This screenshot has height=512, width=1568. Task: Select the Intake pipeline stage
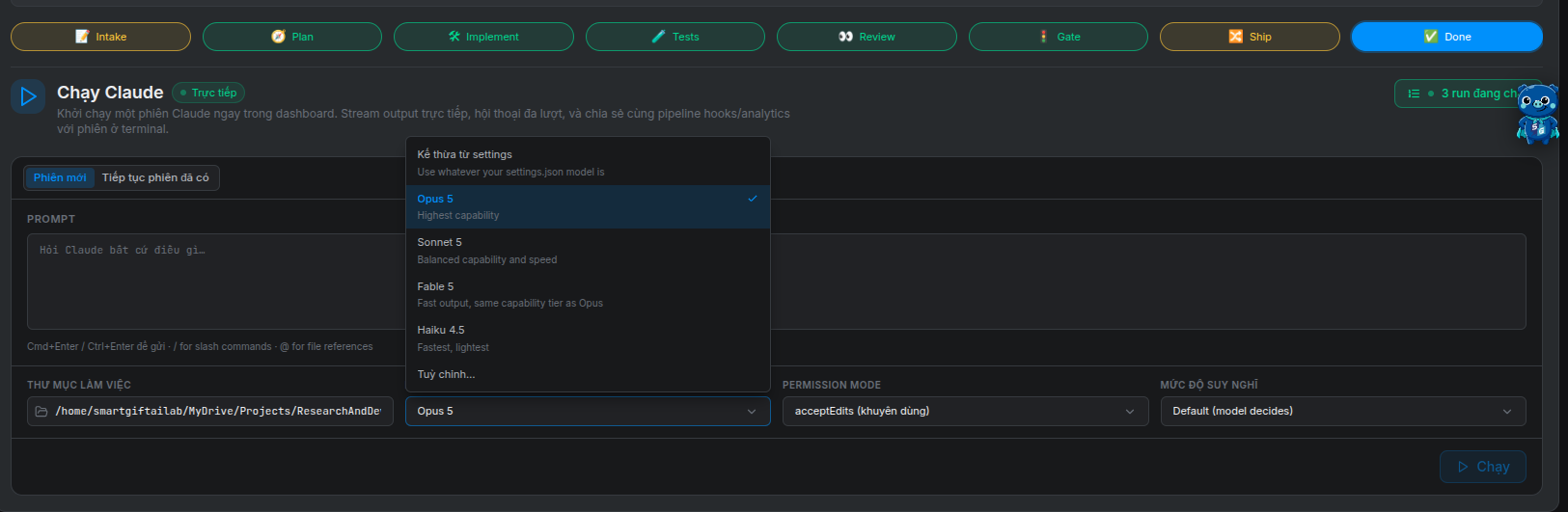100,37
